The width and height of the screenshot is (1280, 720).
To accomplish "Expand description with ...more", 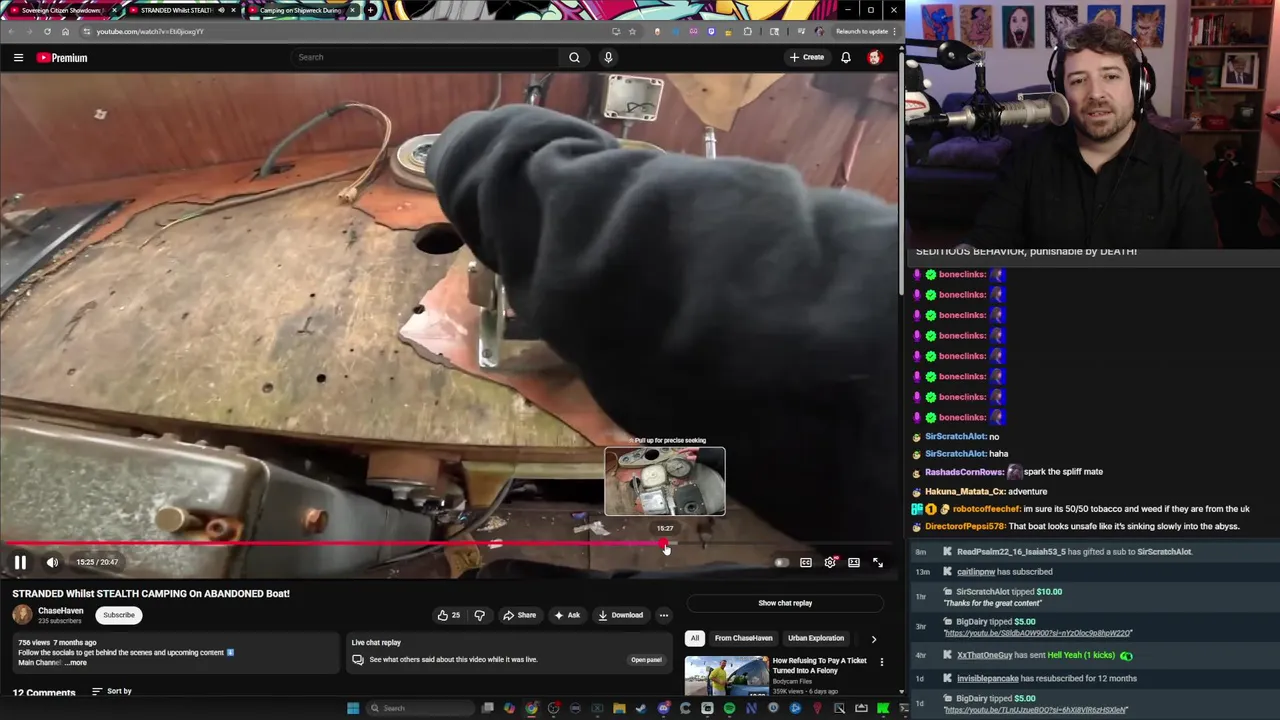I will pyautogui.click(x=76, y=663).
